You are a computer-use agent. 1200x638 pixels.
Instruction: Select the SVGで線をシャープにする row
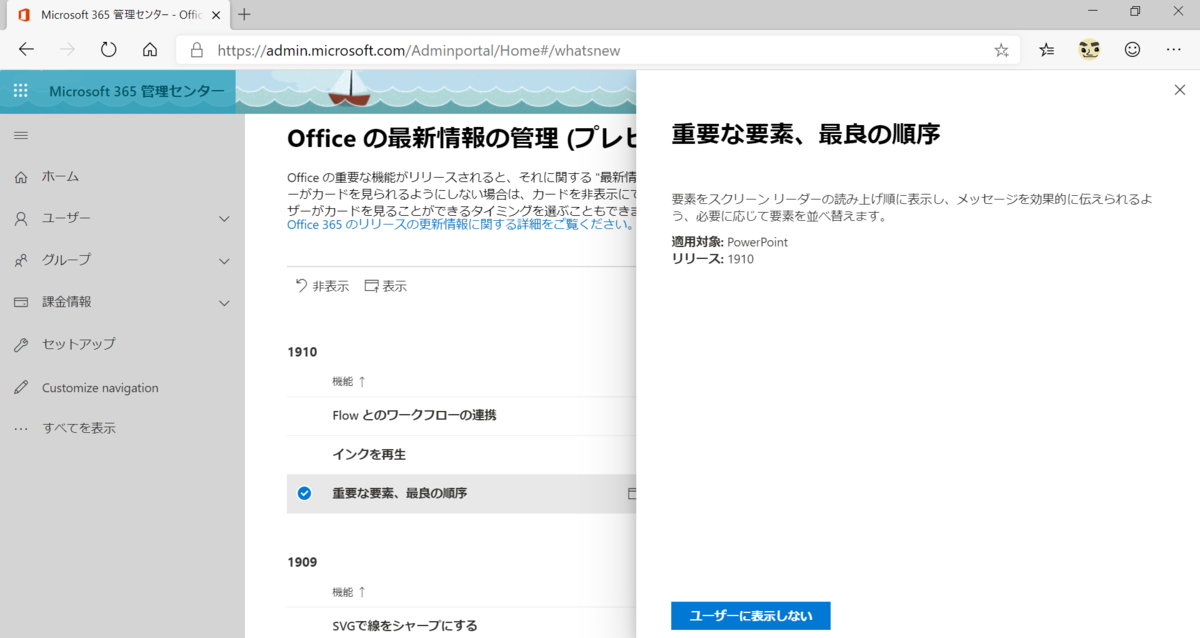point(461,626)
